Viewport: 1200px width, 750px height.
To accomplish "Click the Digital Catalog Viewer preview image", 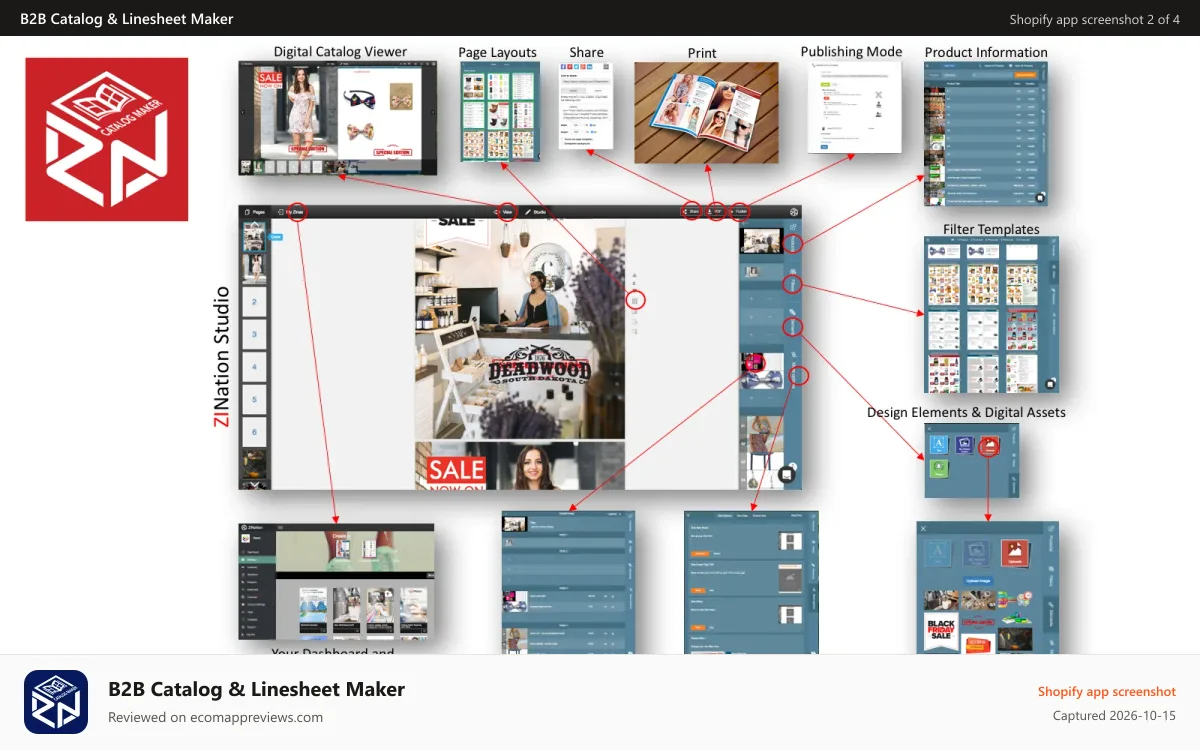I will tap(340, 118).
